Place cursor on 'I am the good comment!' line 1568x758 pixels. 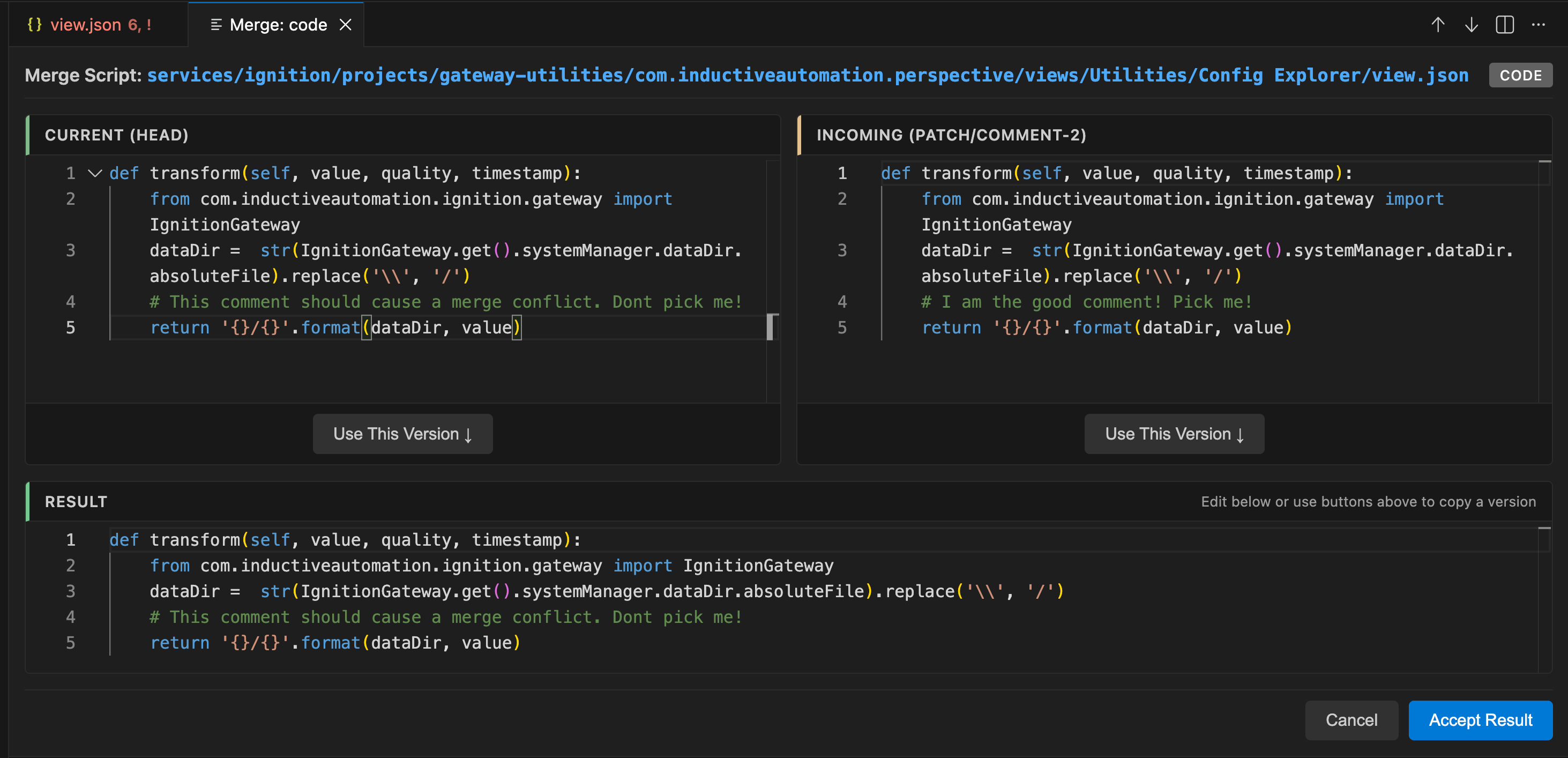click(x=1087, y=302)
